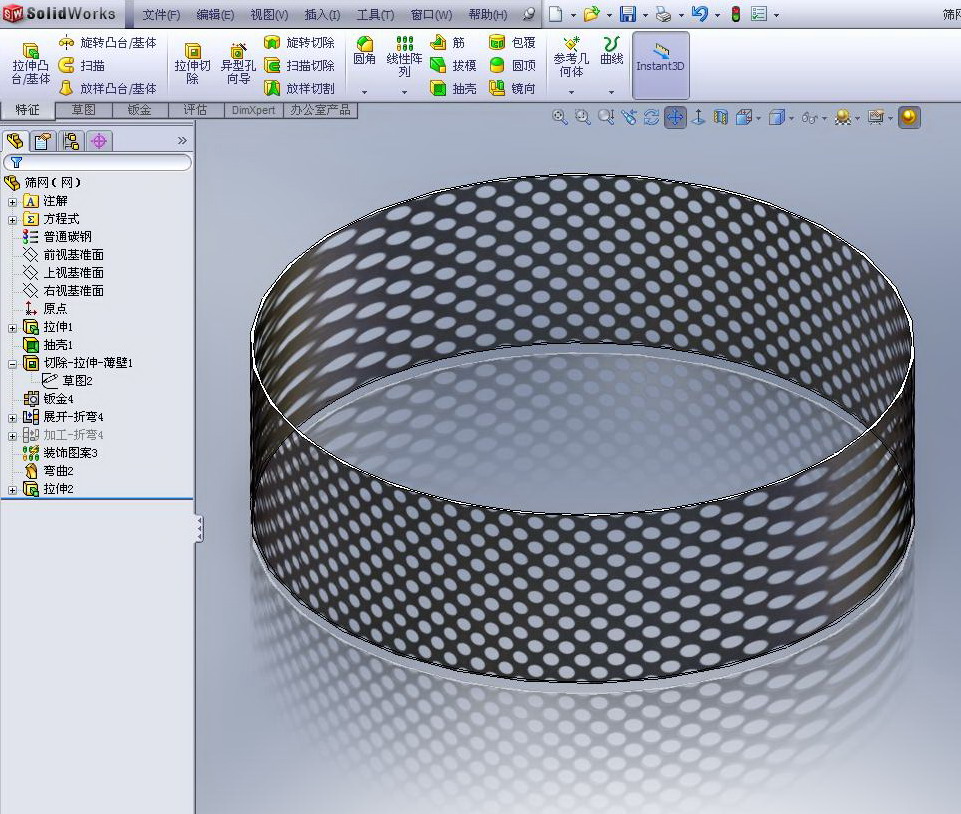Open the 视图(V) menu
Viewport: 961px width, 814px height.
tap(269, 15)
